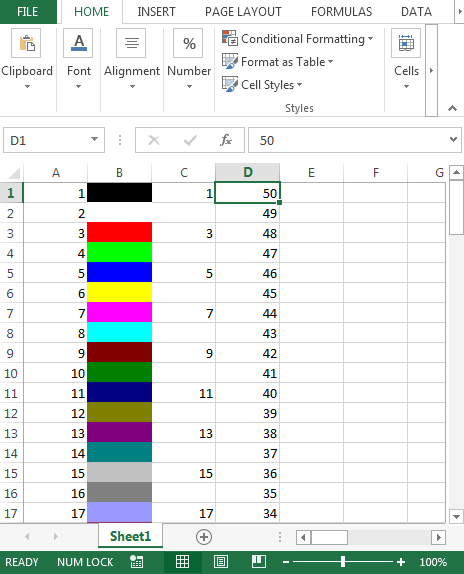The width and height of the screenshot is (464, 574).
Task: Open the INSERT ribbon tab
Action: pyautogui.click(x=156, y=12)
